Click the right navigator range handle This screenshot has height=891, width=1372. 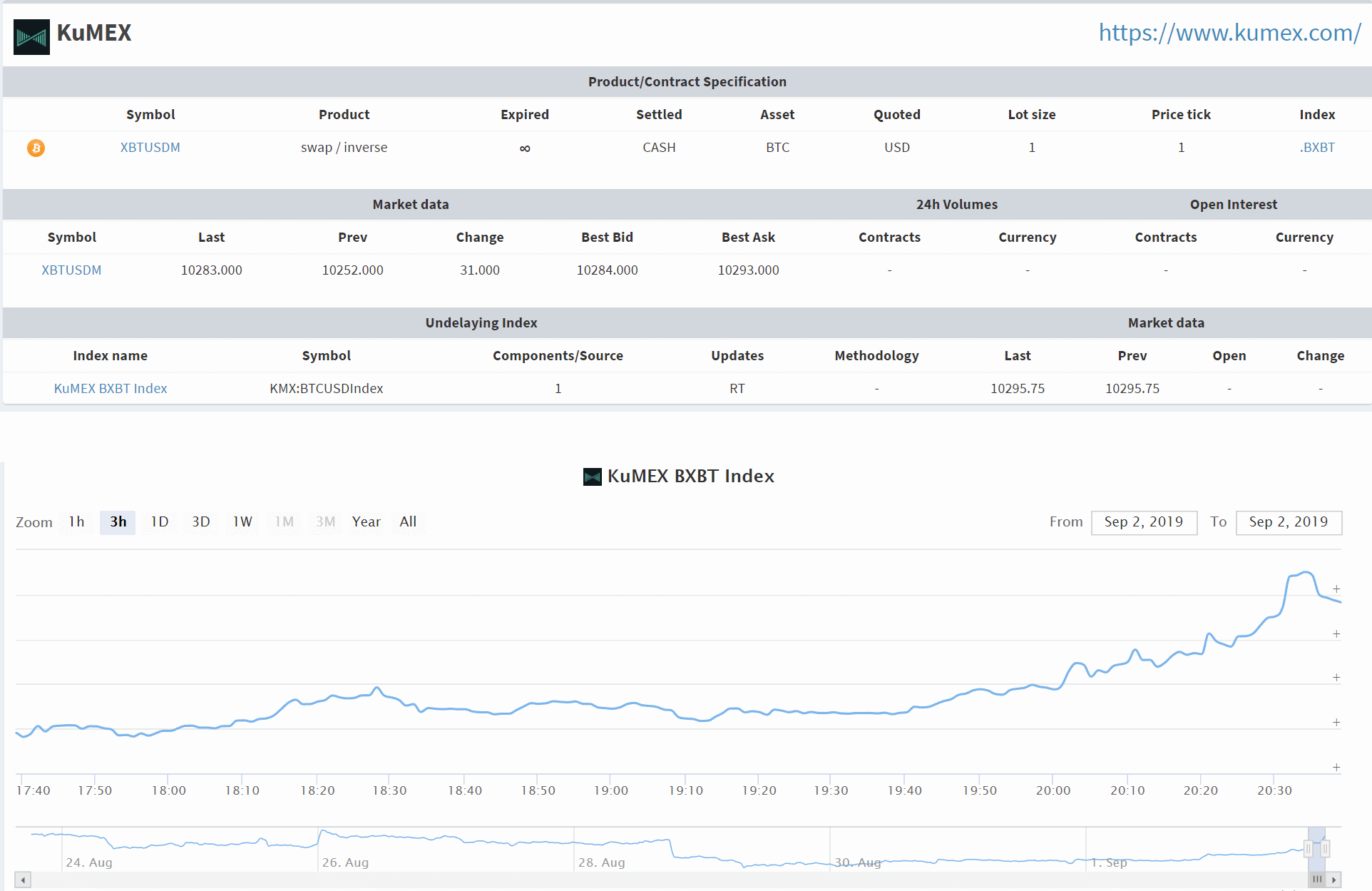pos(1325,849)
